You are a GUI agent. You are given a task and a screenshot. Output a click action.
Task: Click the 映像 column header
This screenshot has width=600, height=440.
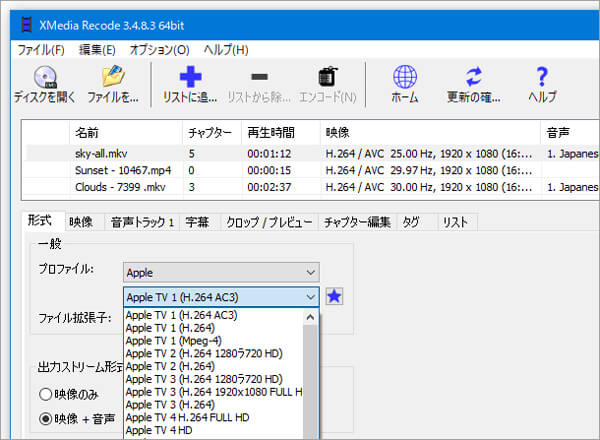click(x=430, y=132)
